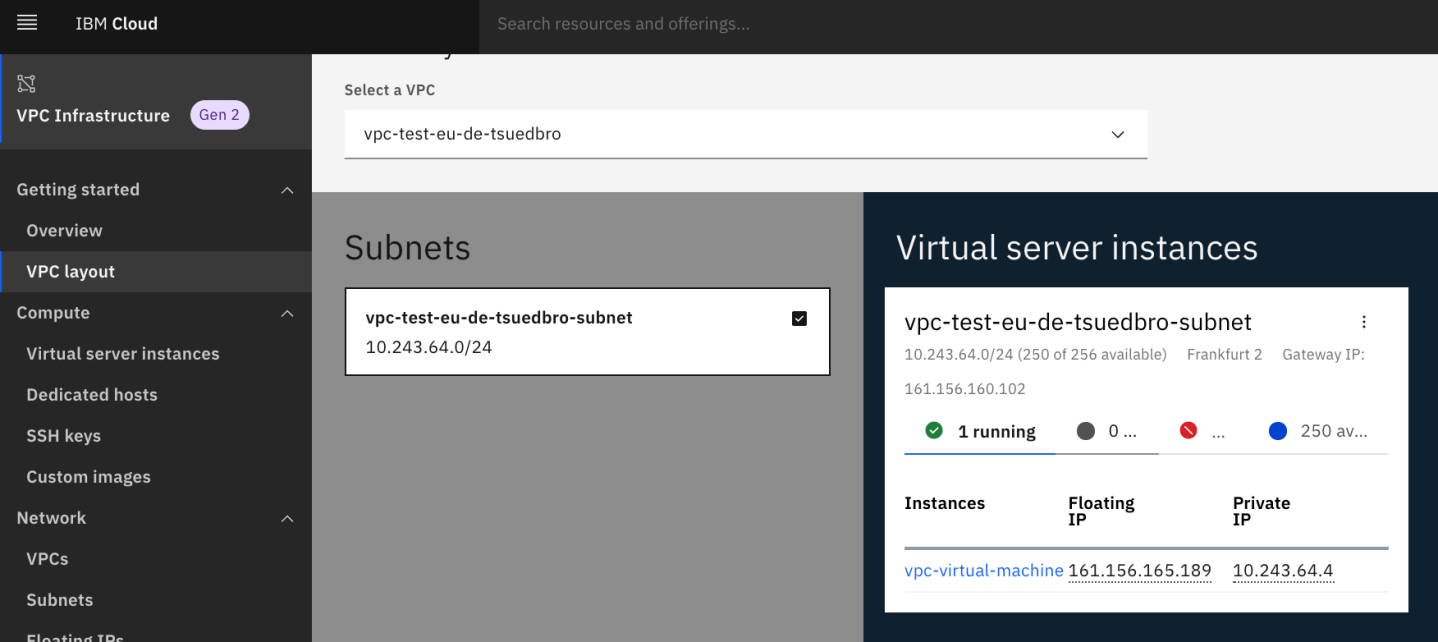Open the navigation hamburger menu
This screenshot has height=642, width=1438.
(27, 22)
